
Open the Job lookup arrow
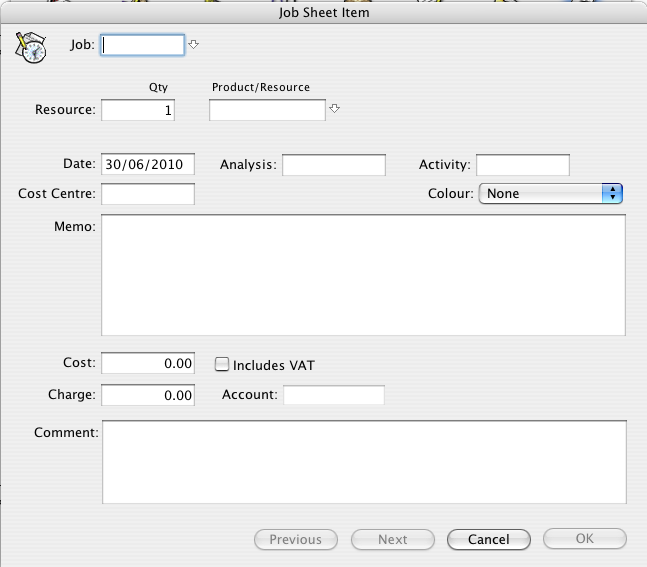point(193,44)
